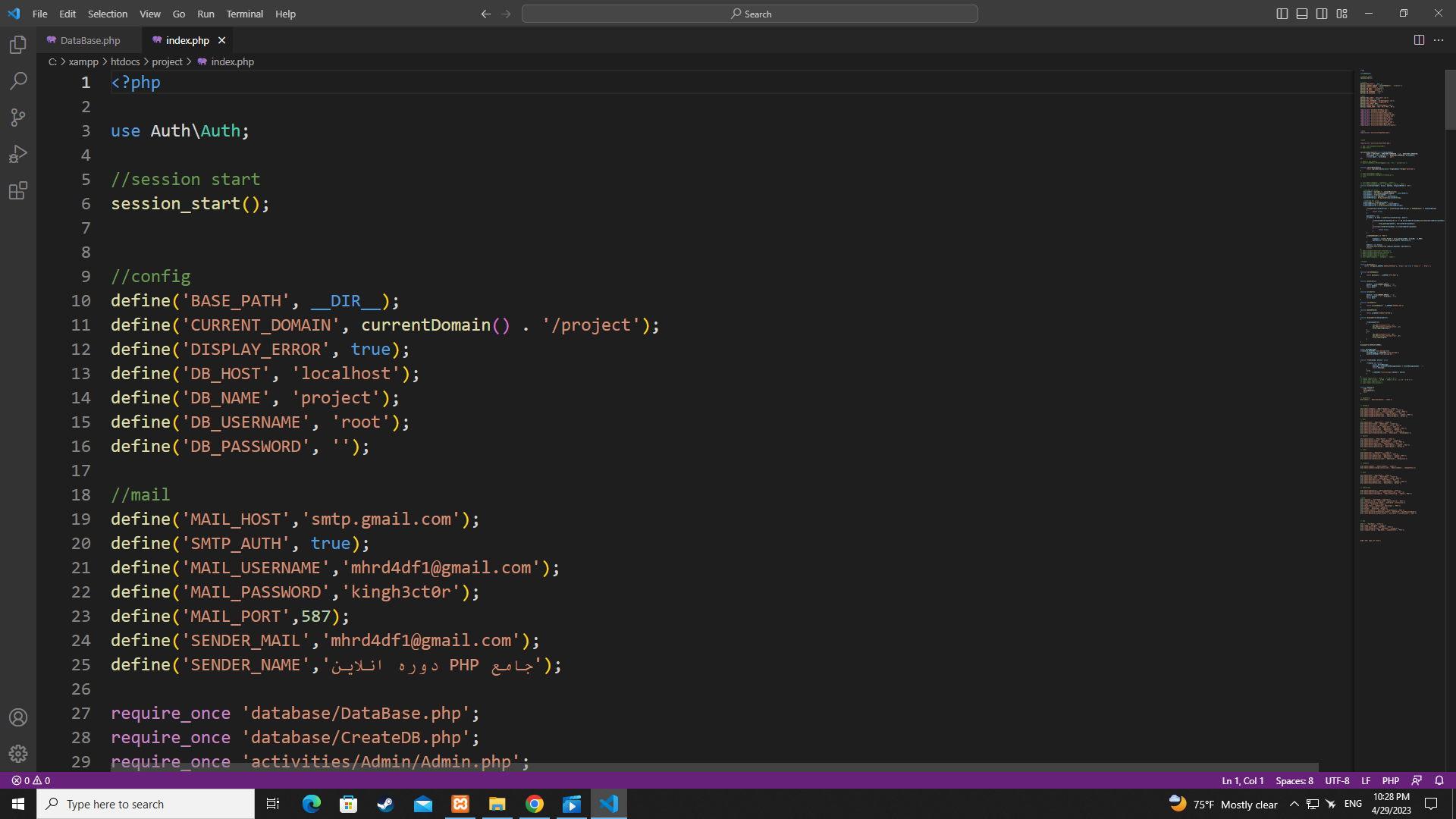The height and width of the screenshot is (819, 1456).
Task: Click the errors and warnings status indicator
Action: [31, 780]
